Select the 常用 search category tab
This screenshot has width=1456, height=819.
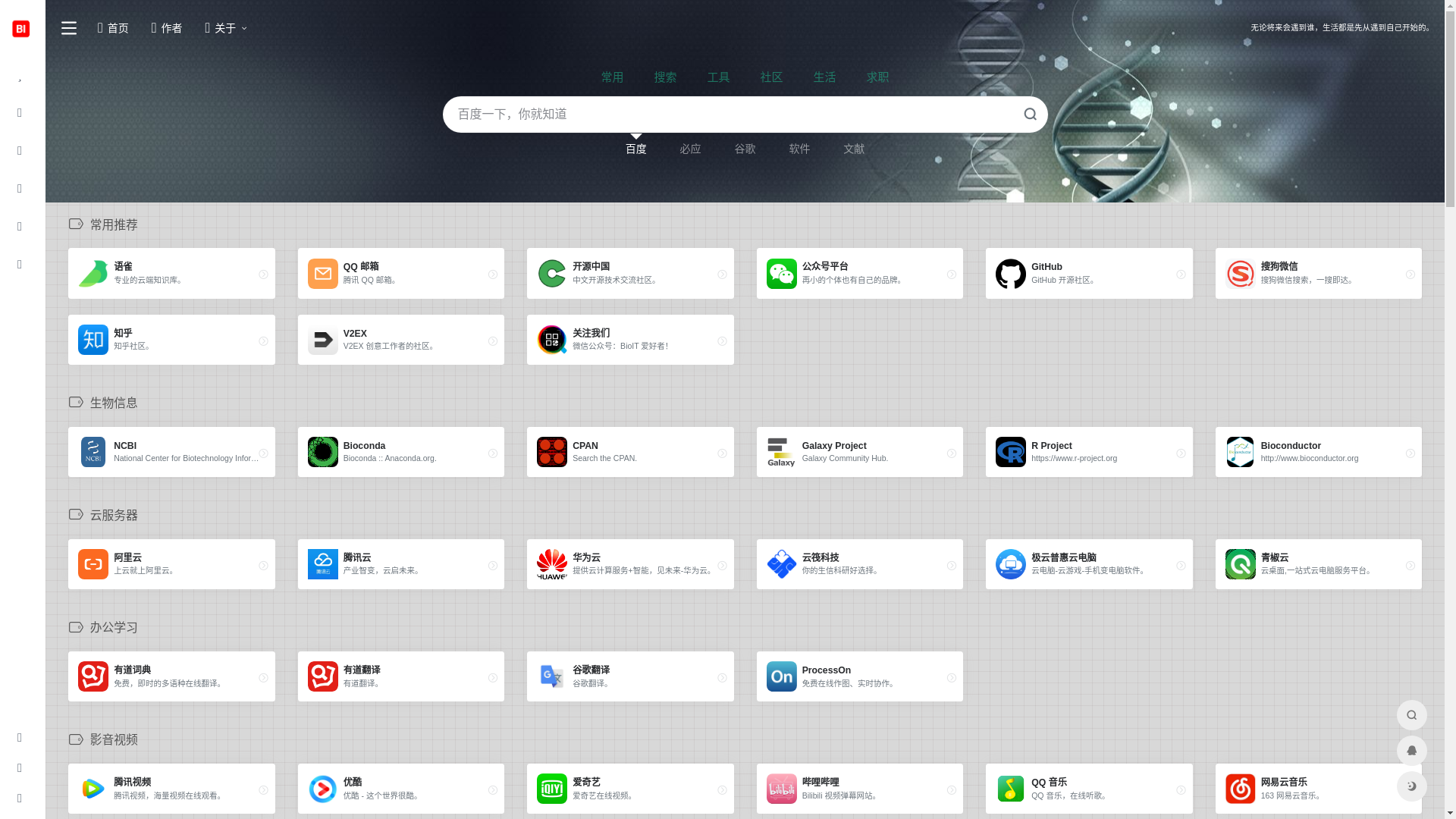(613, 77)
